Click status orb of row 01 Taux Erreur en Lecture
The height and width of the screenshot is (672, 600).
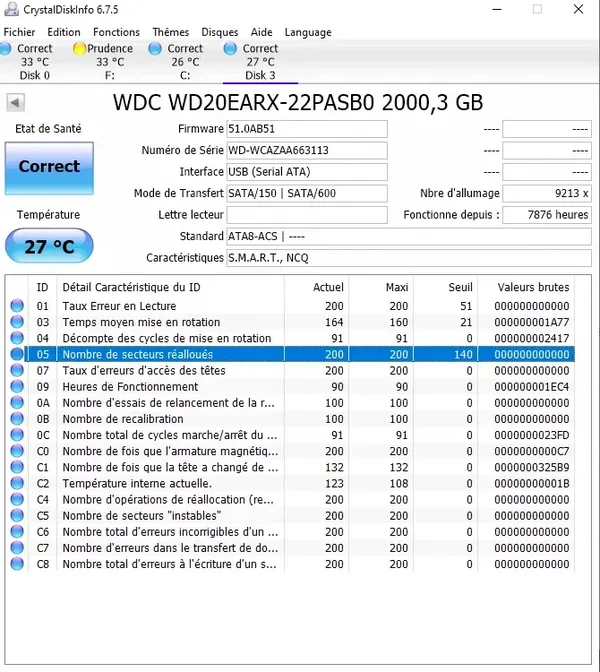pyautogui.click(x=17, y=306)
